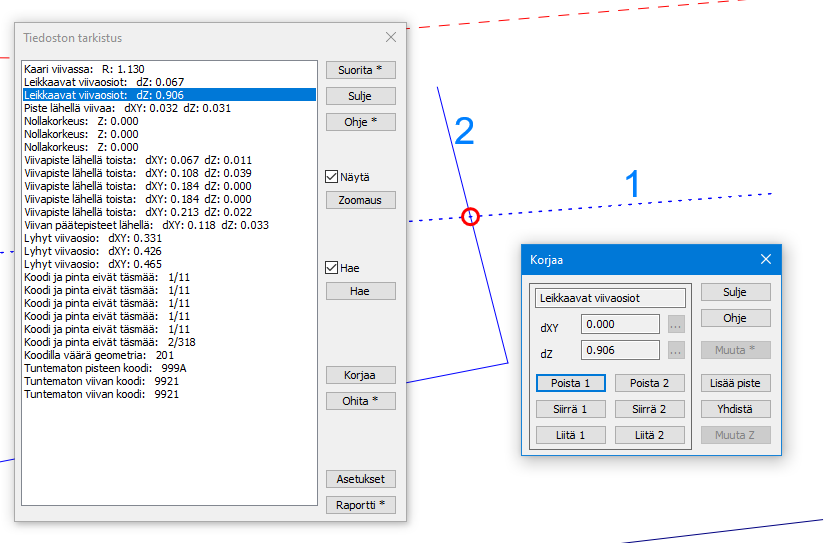Click Poista 1 to delete line 1

pyautogui.click(x=570, y=383)
